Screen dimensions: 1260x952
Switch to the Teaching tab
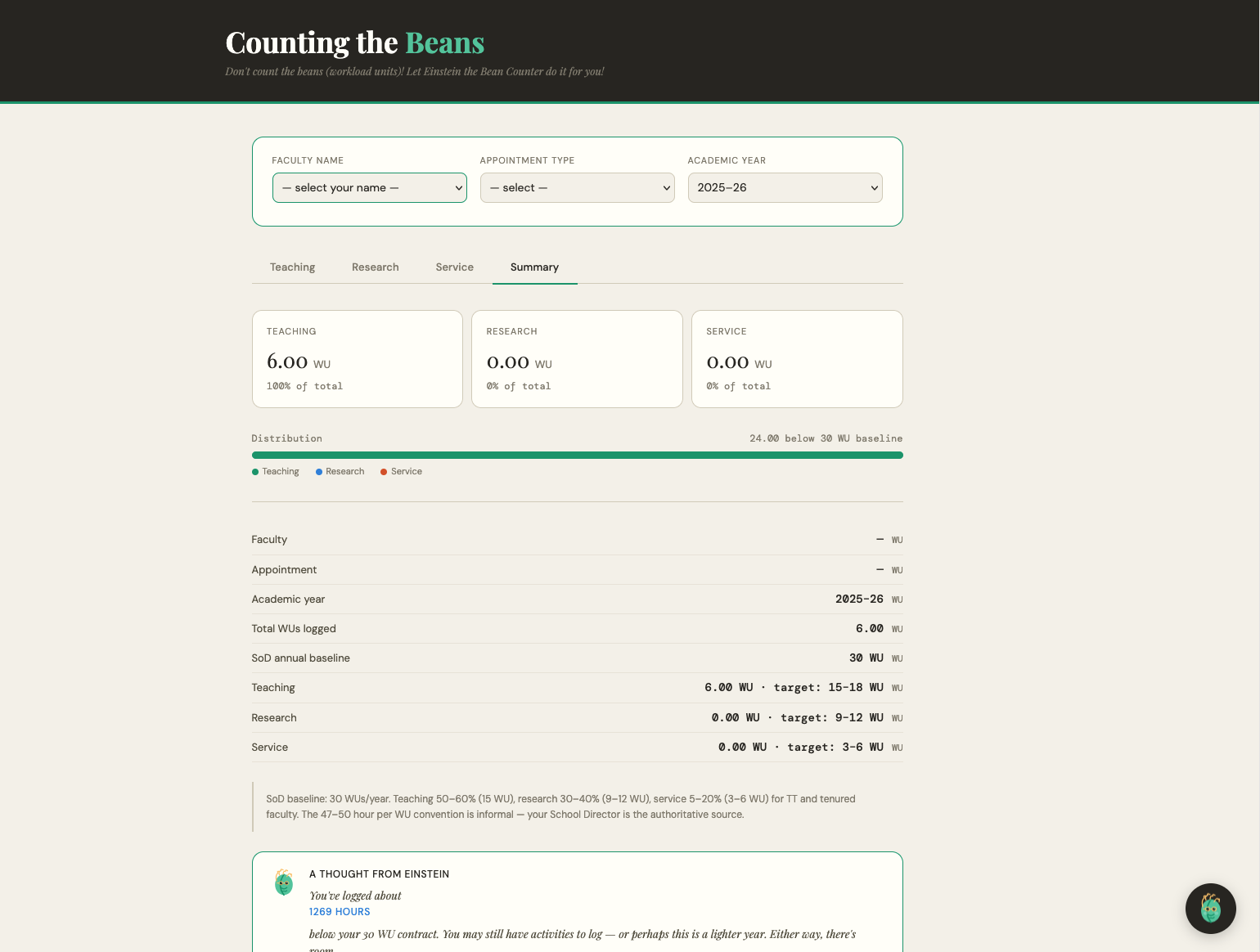pos(293,267)
